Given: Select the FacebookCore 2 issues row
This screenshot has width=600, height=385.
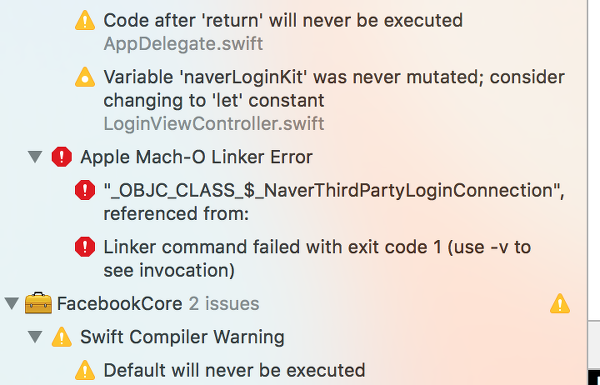Looking at the screenshot, I should coord(158,303).
